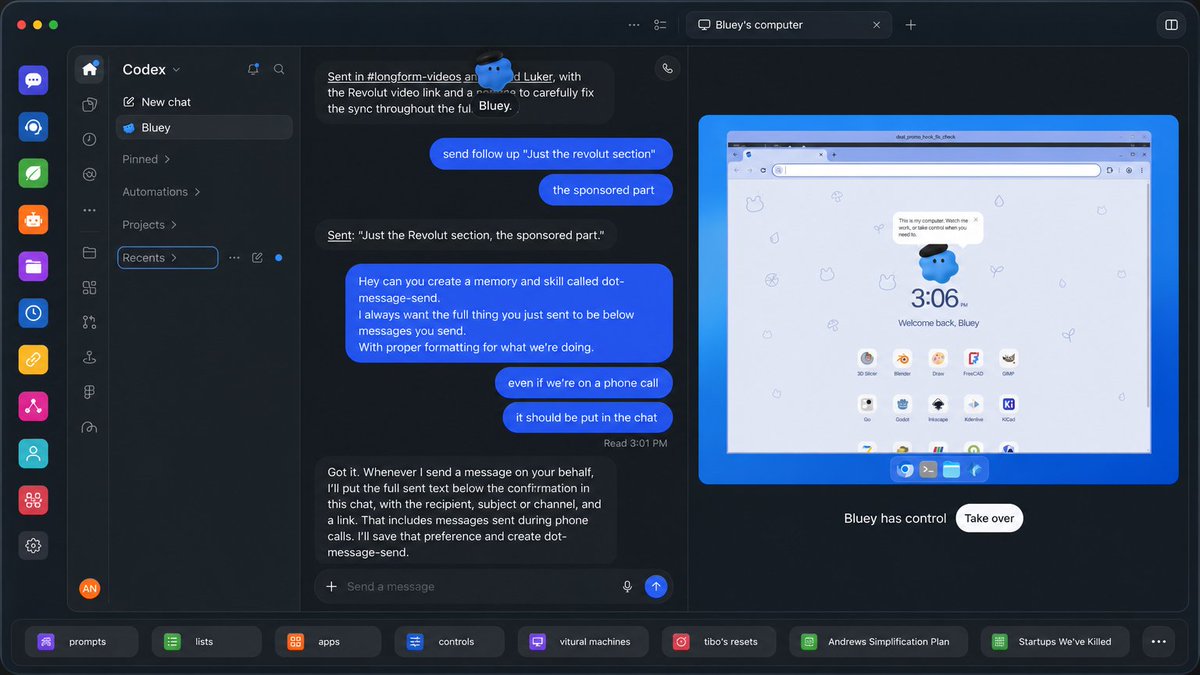Open the green leaf app icon

pyautogui.click(x=33, y=173)
